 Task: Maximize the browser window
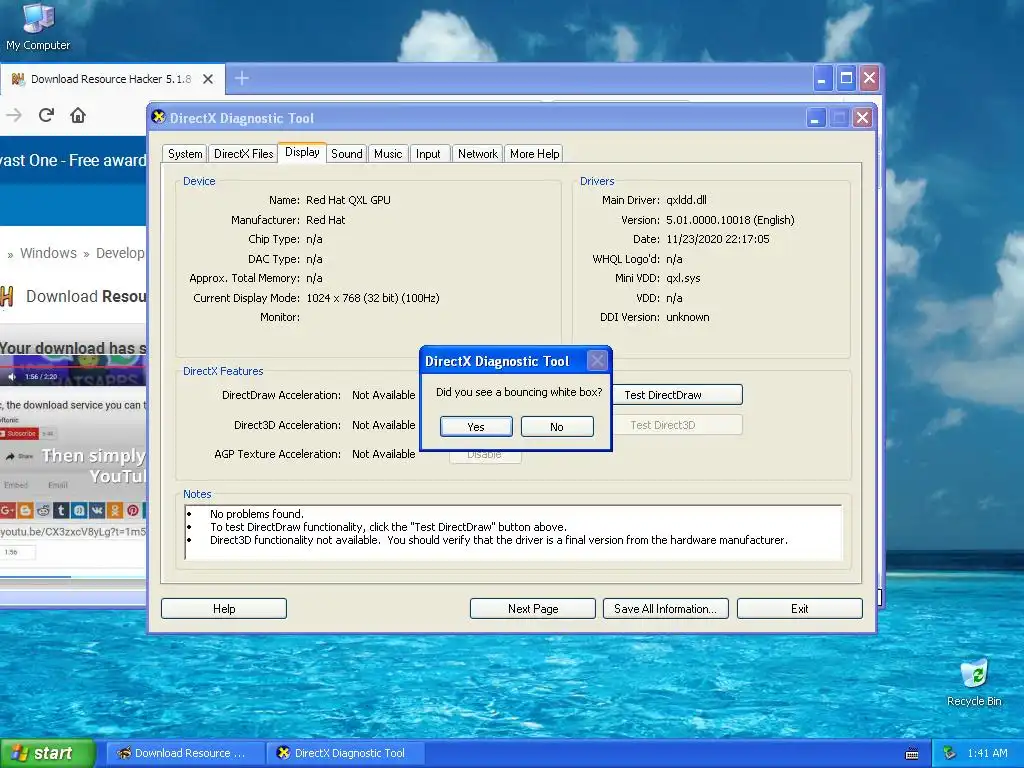[846, 79]
